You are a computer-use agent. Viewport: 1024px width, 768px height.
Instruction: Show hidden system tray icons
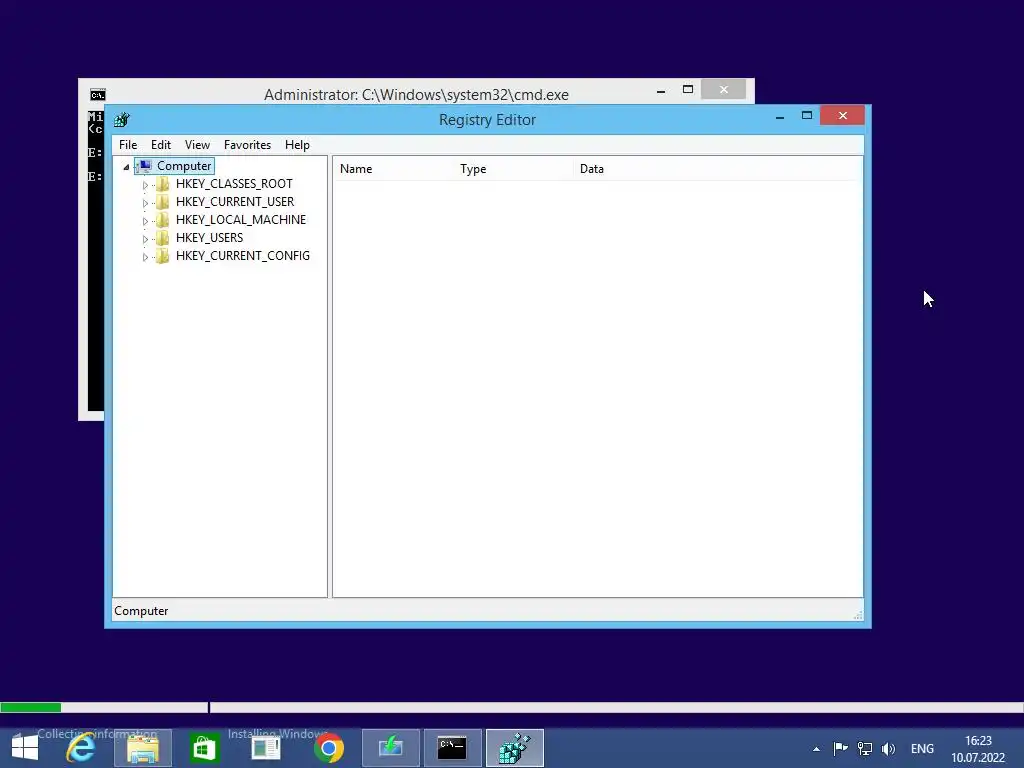816,749
